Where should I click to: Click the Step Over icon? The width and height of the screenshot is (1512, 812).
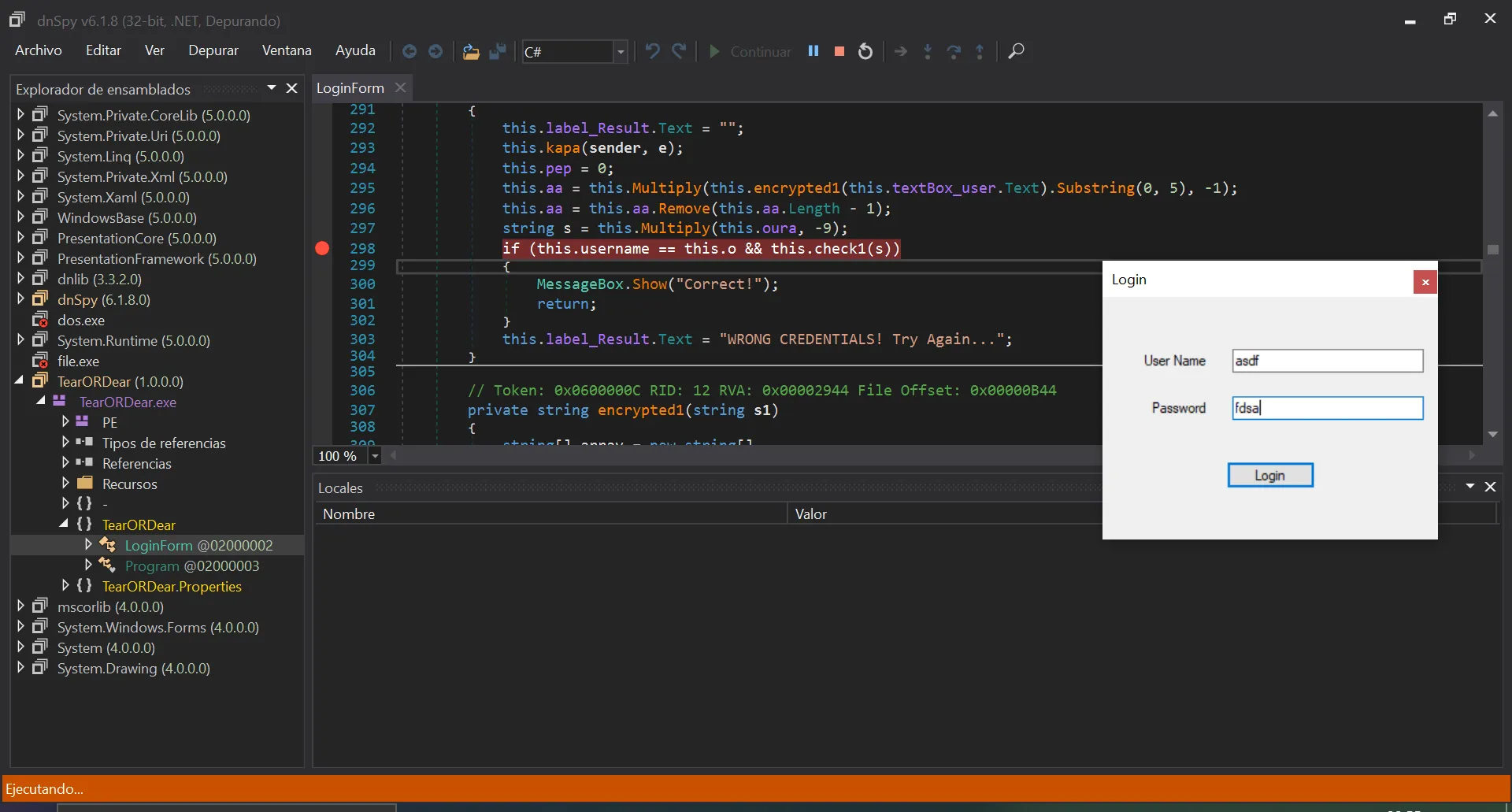click(954, 51)
